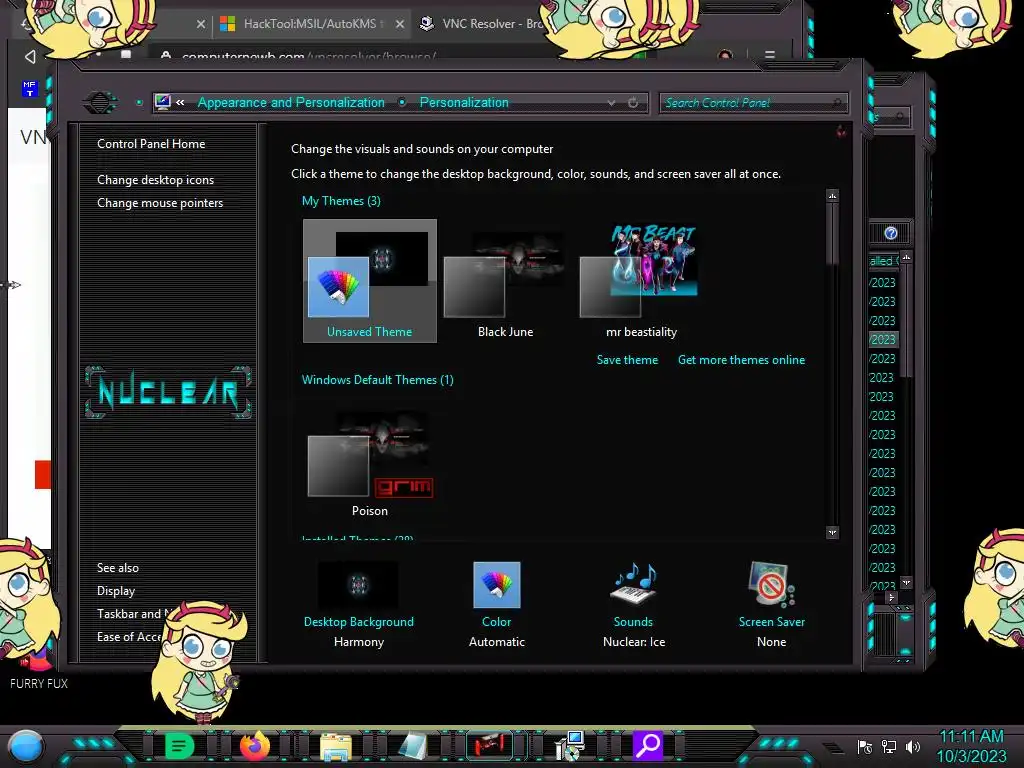Open File Explorer from taskbar
The image size is (1024, 768).
pyautogui.click(x=336, y=746)
